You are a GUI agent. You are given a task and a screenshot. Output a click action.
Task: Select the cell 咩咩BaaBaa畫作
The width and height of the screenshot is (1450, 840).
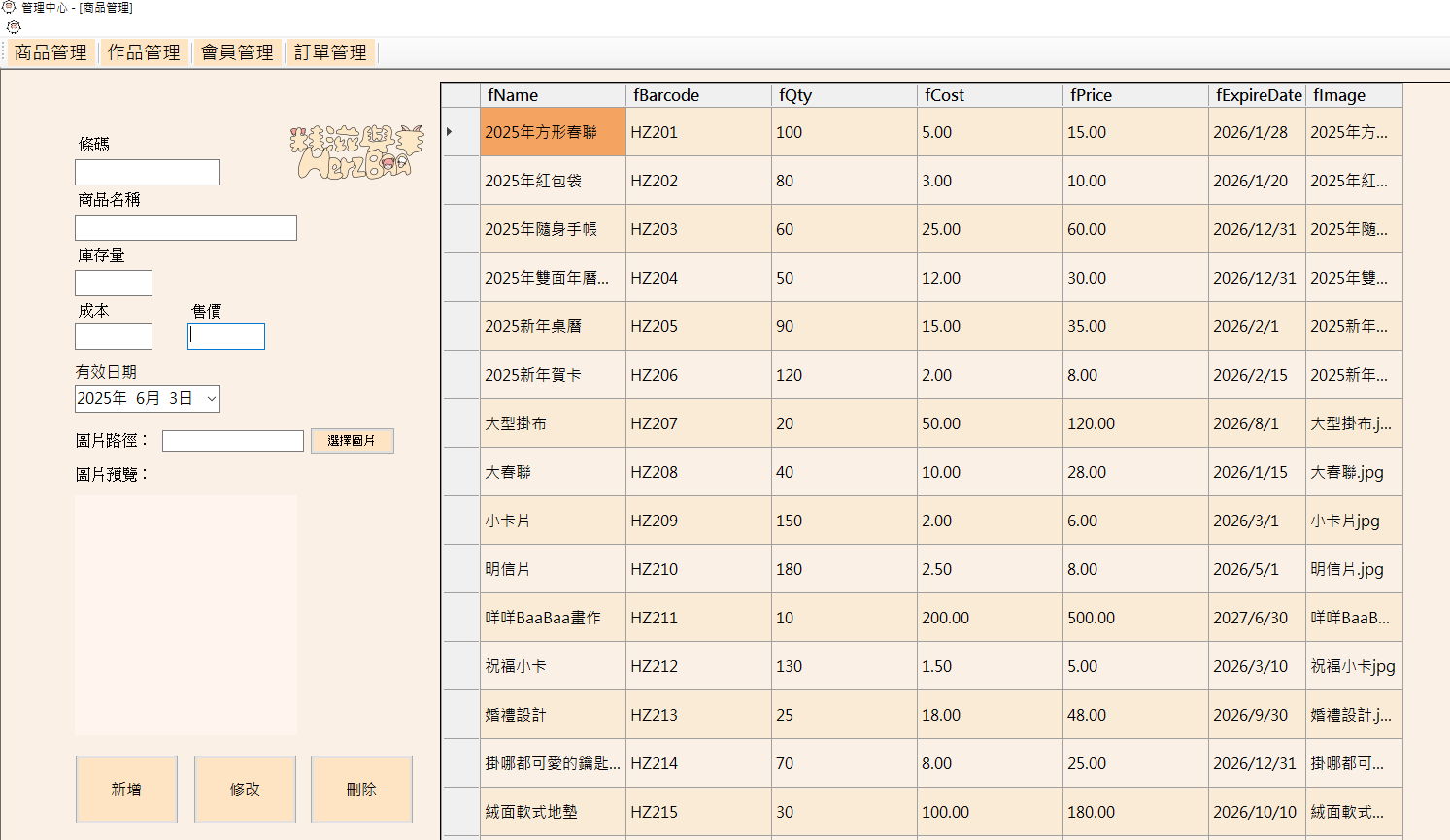click(554, 618)
